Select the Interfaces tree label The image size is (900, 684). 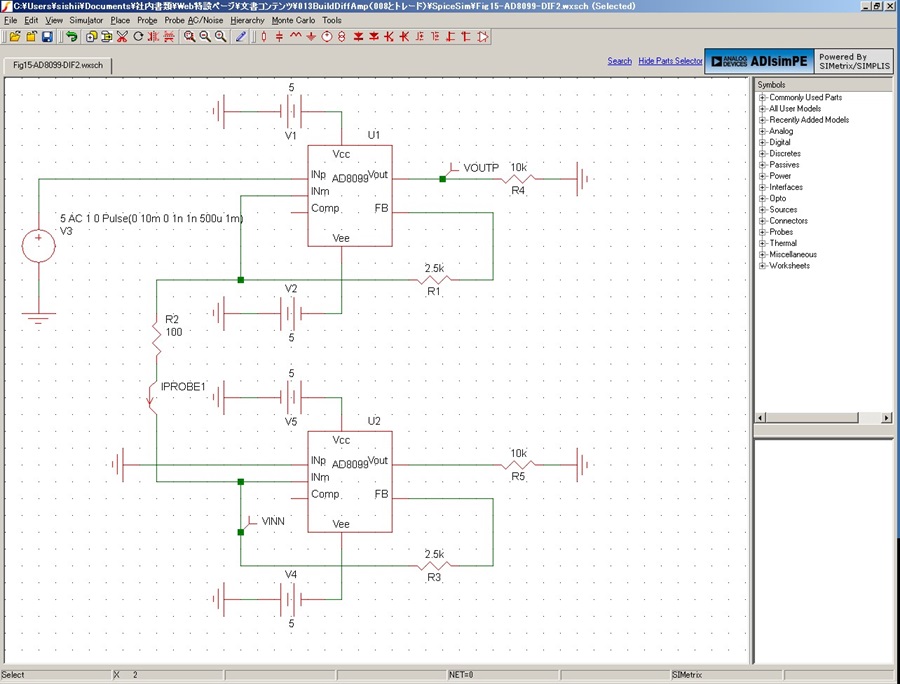(786, 187)
